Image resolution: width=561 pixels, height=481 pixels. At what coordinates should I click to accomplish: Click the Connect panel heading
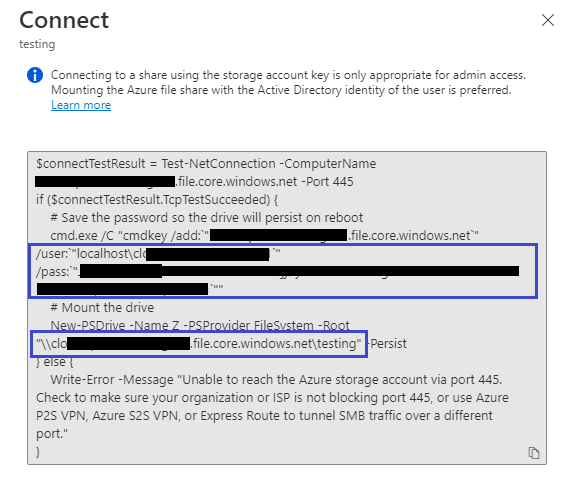[x=64, y=20]
